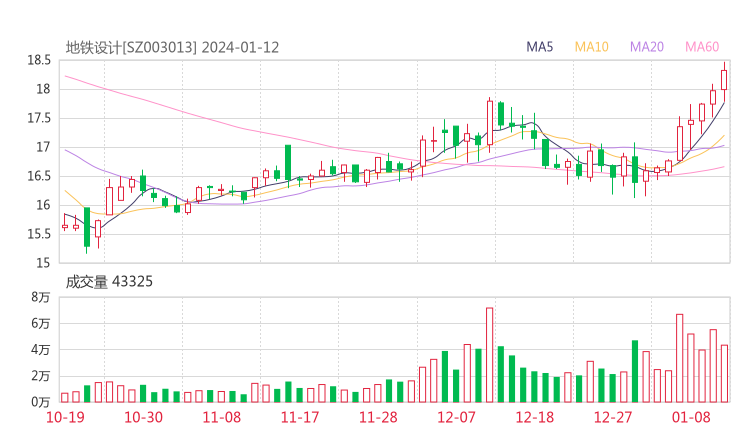
Task: Select the 11-28 date label
Action: pos(378,417)
